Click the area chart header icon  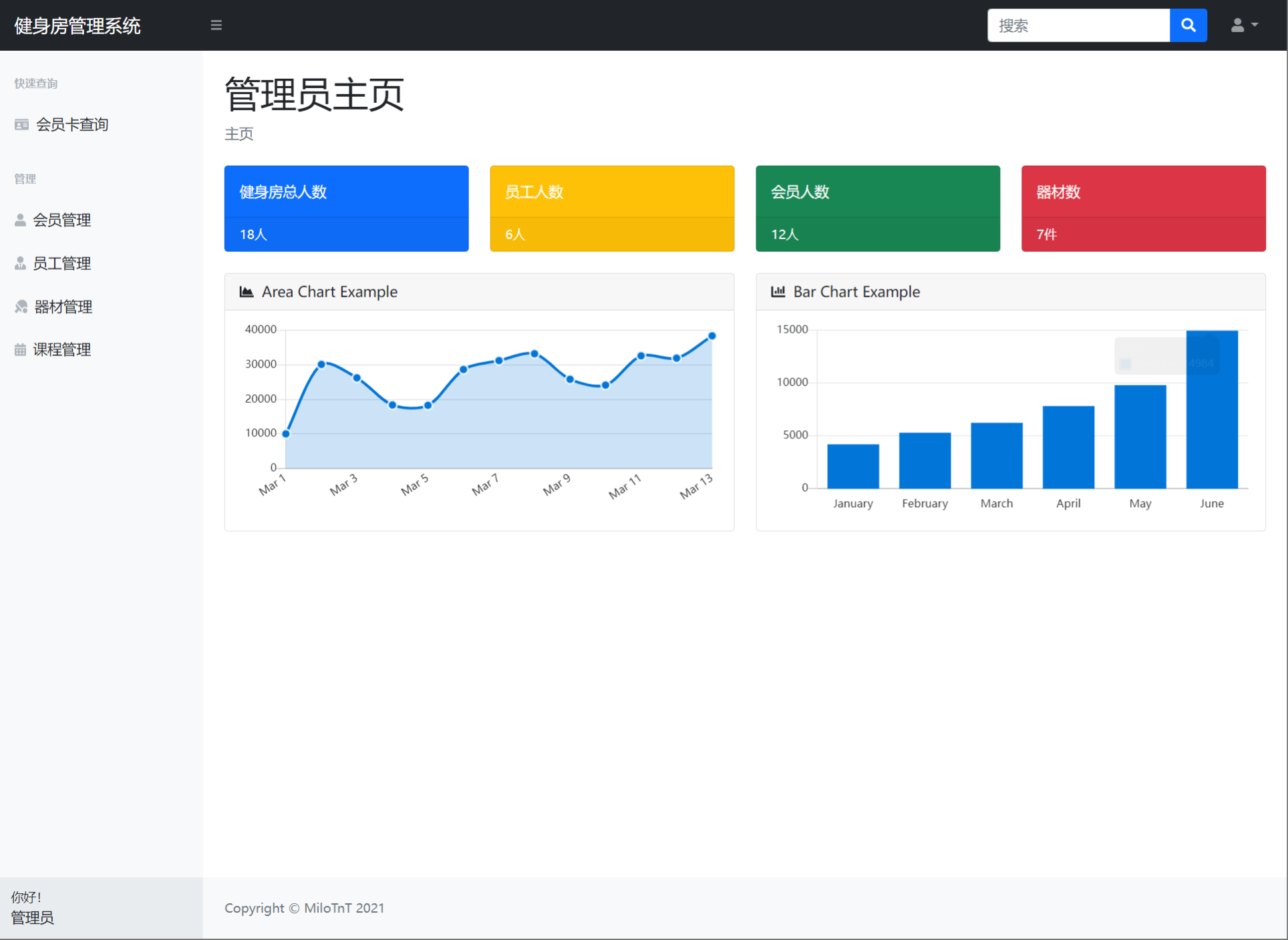coord(247,292)
